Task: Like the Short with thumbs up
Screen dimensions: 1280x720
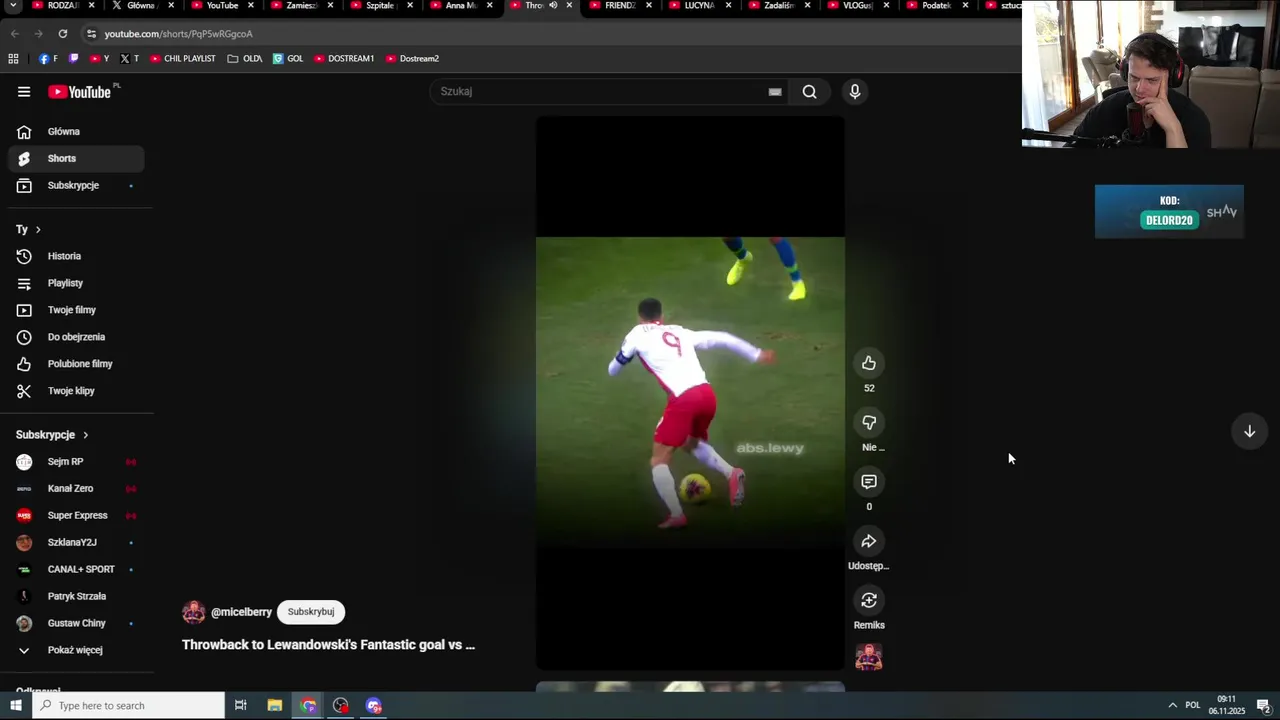Action: [869, 363]
